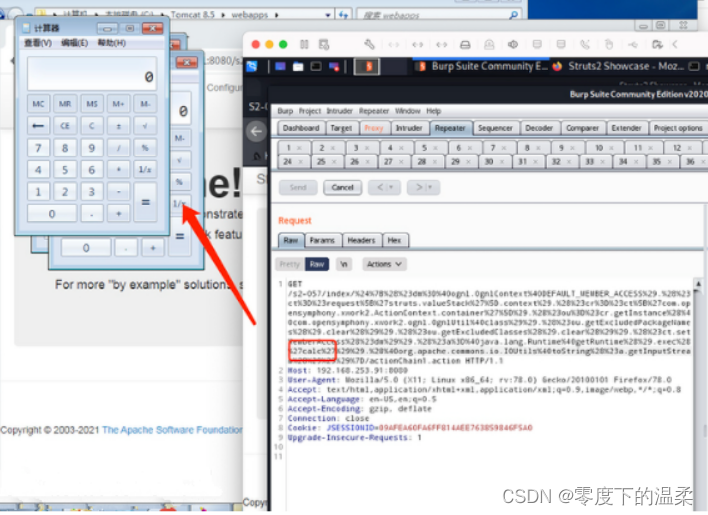Toggle the \n newline display button

click(x=344, y=264)
